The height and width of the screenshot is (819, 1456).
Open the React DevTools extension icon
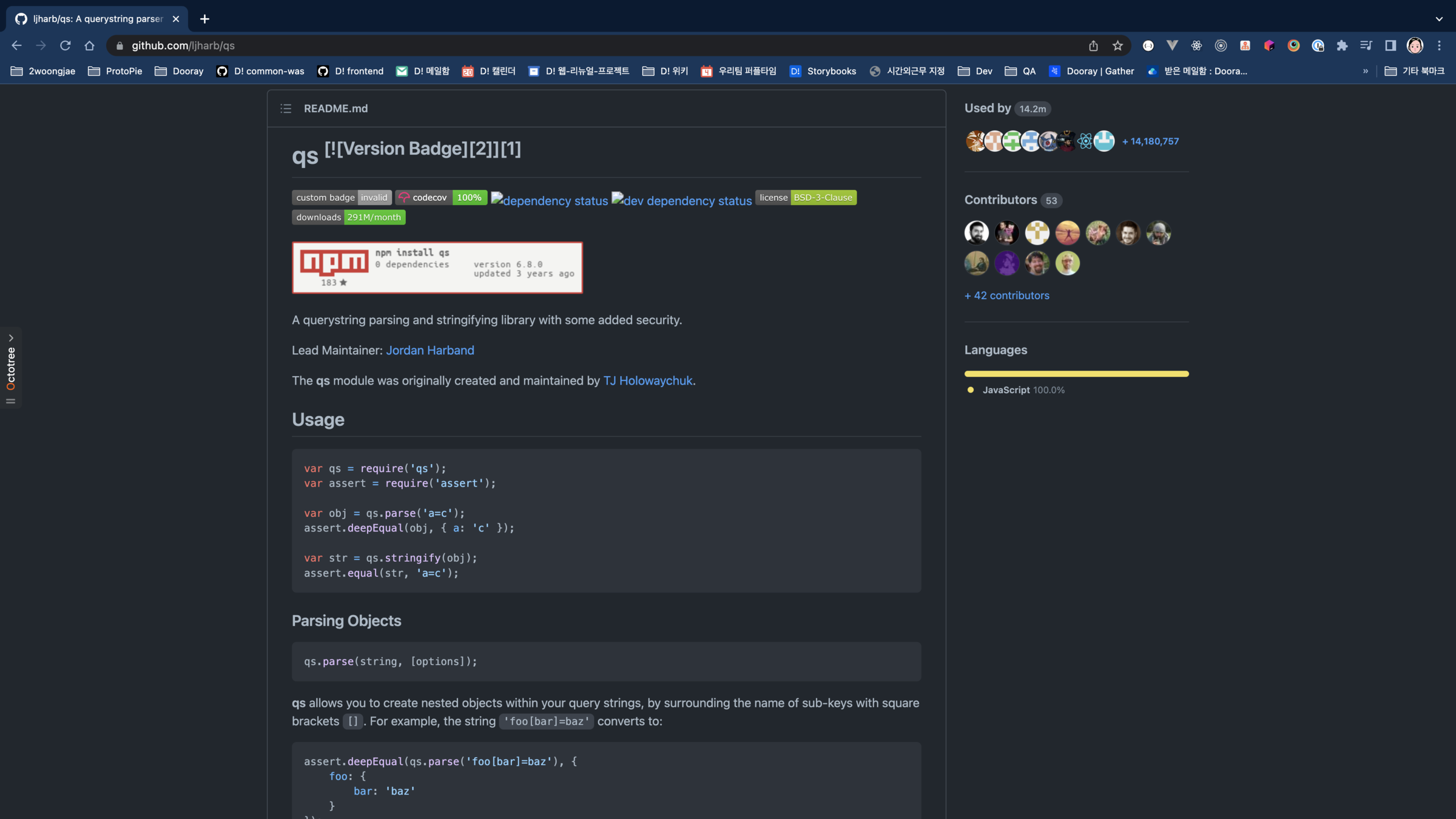coord(1196,45)
